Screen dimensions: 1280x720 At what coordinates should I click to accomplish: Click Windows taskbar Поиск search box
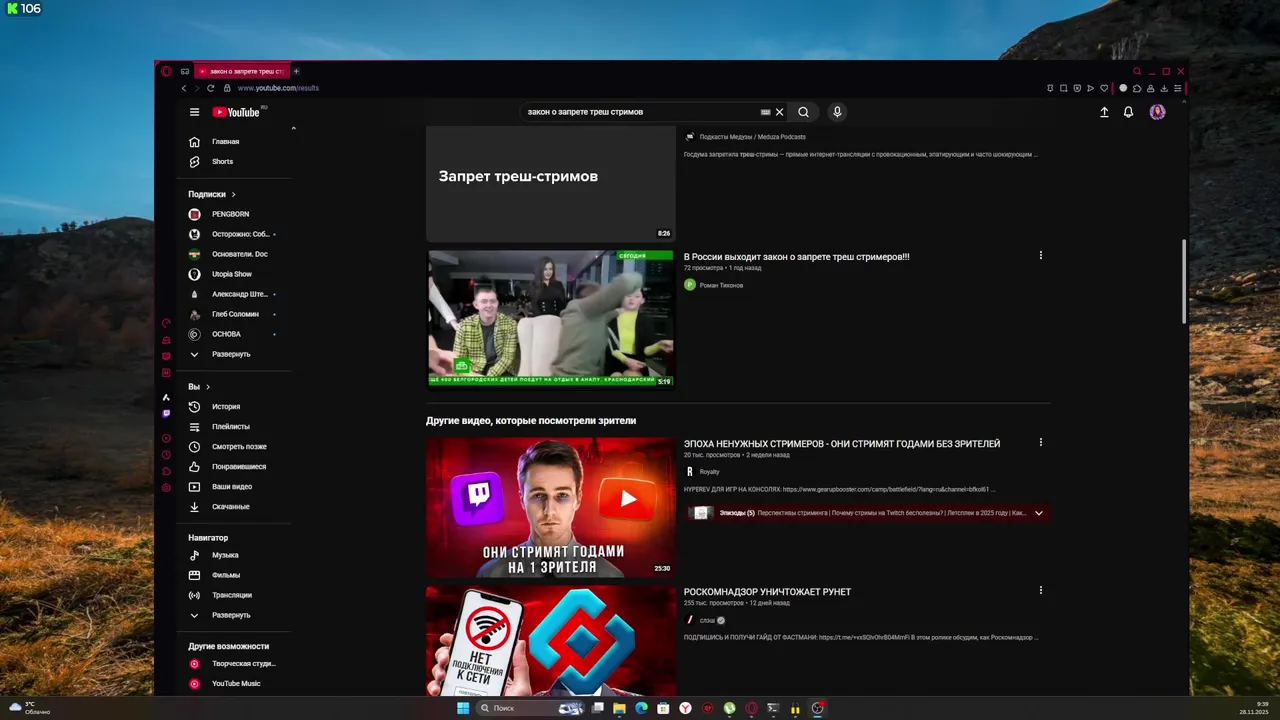pos(531,708)
